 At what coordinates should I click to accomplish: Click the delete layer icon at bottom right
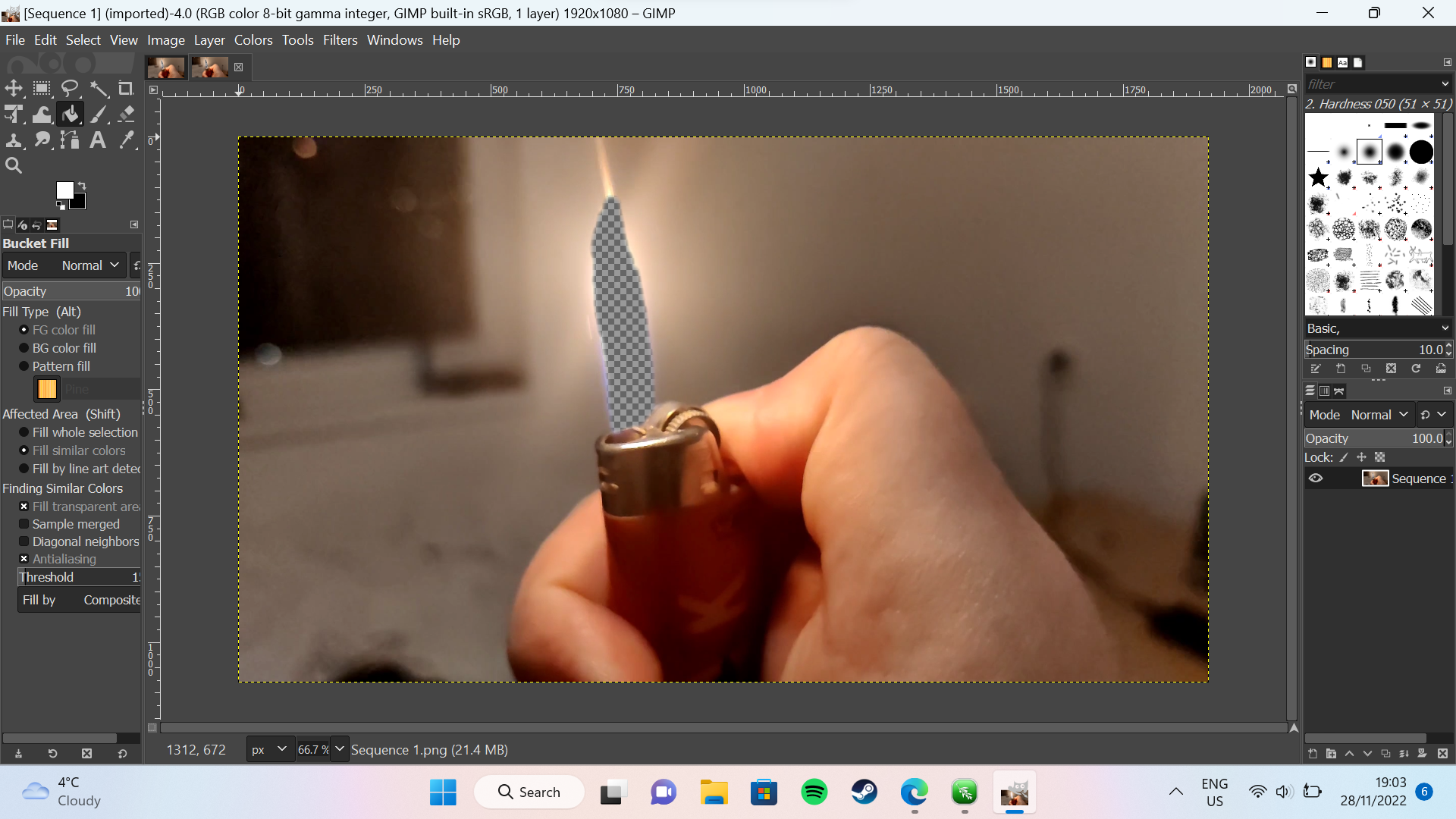click(1442, 754)
